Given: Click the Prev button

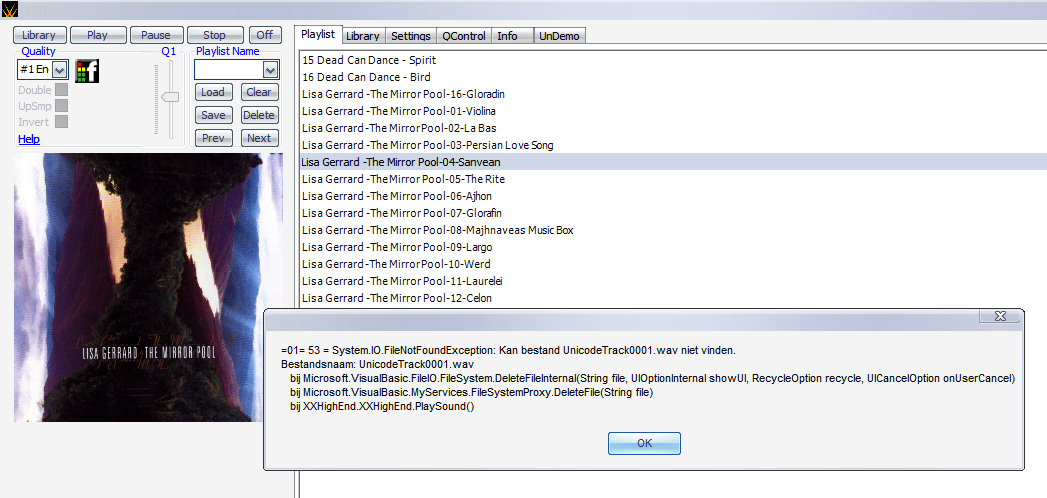Looking at the screenshot, I should pyautogui.click(x=213, y=138).
